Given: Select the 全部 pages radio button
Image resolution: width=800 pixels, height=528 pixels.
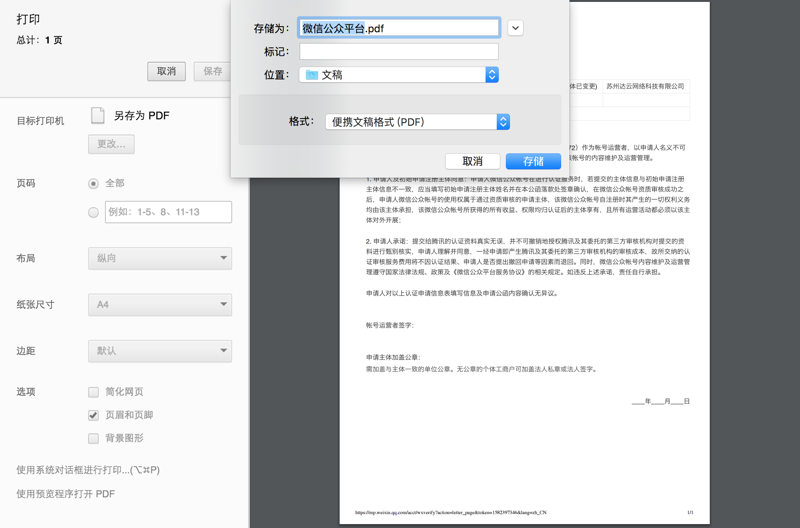Looking at the screenshot, I should click(x=93, y=183).
